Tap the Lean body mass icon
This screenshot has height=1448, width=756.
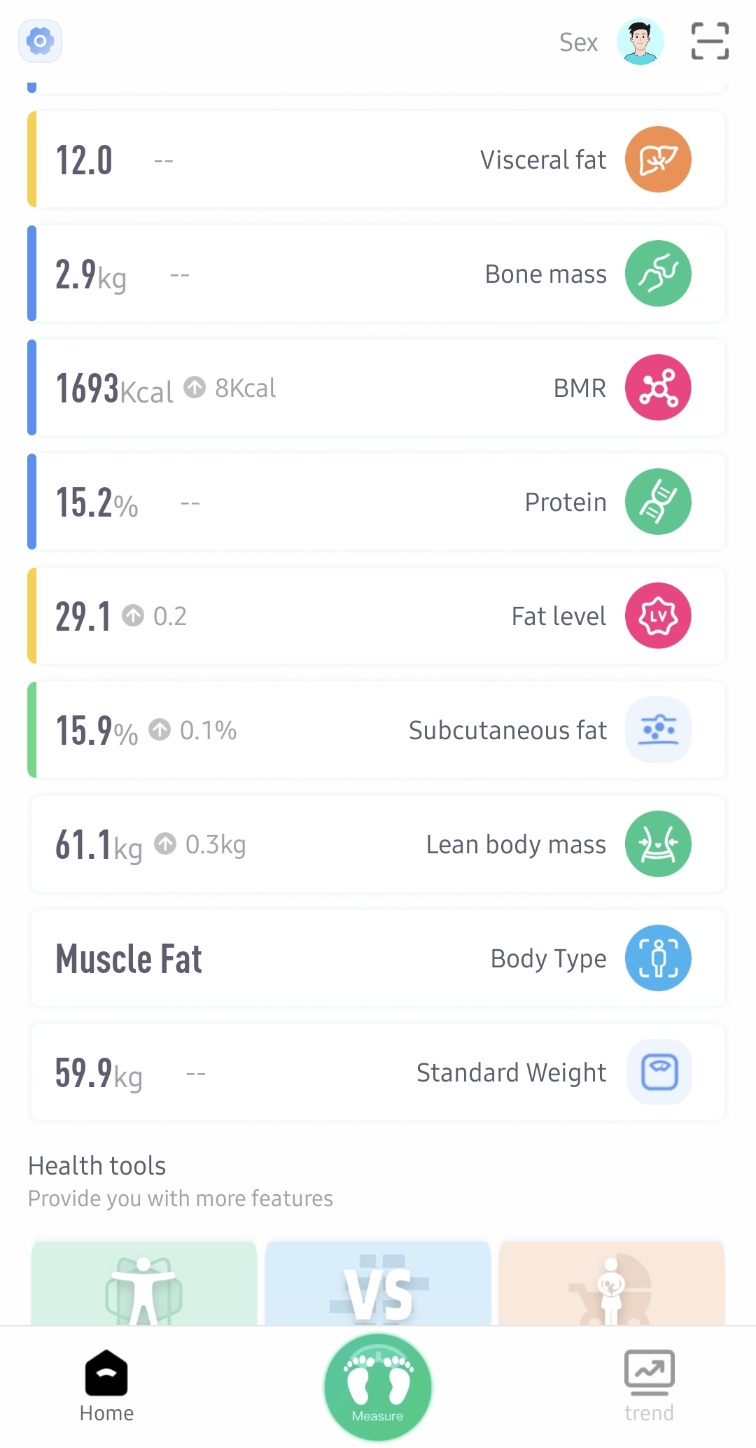tap(658, 844)
